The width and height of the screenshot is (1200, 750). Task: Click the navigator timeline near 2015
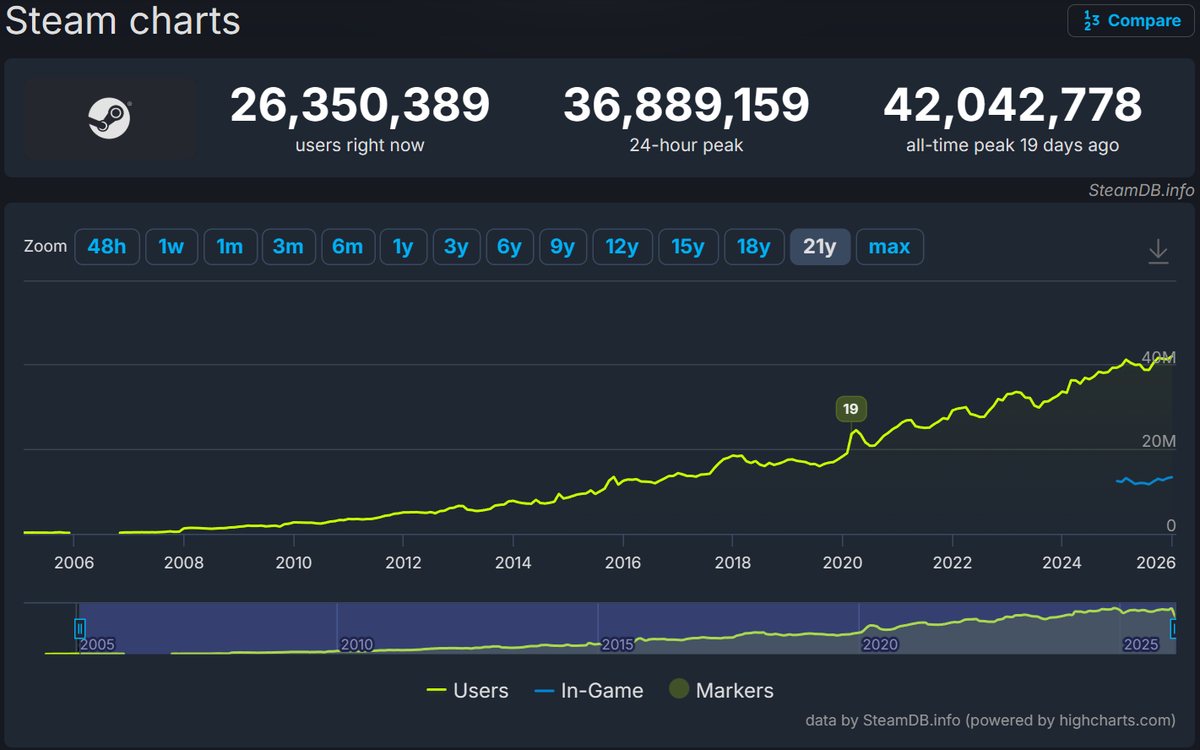click(618, 644)
